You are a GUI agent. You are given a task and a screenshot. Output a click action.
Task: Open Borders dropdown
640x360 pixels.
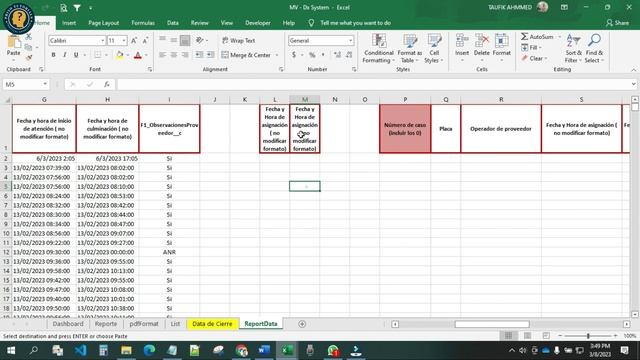click(x=106, y=55)
